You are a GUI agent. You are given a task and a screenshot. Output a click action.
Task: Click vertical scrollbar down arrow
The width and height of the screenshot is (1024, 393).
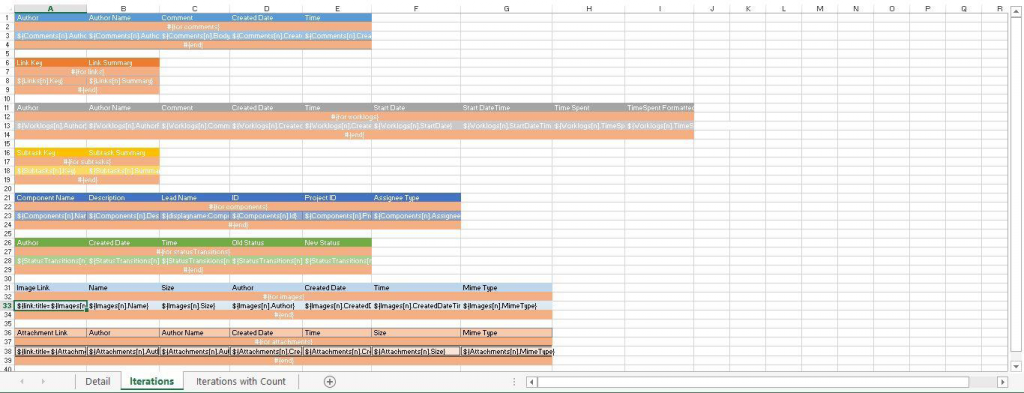(x=1016, y=366)
